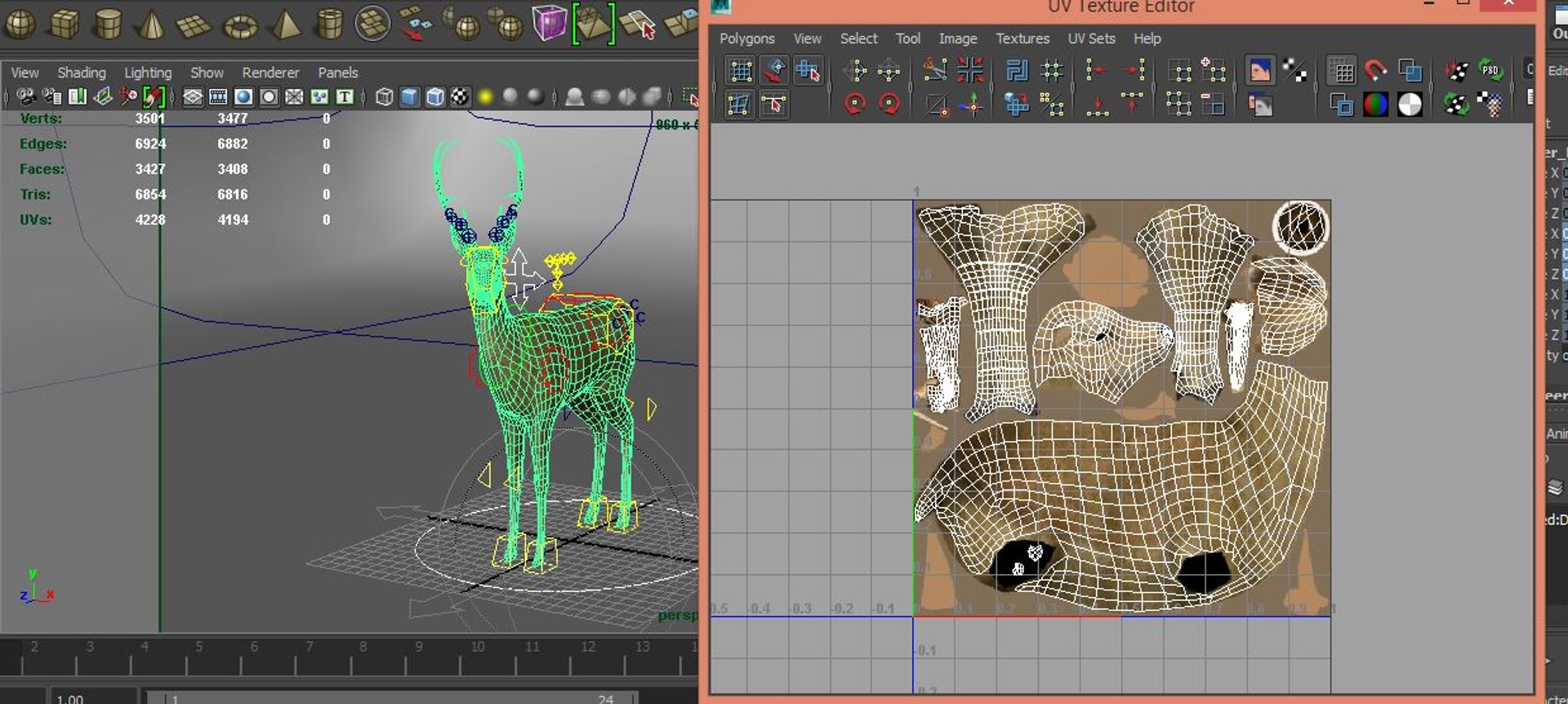The image size is (1568, 704).
Task: Toggle the UV editor grid display
Action: [1341, 71]
